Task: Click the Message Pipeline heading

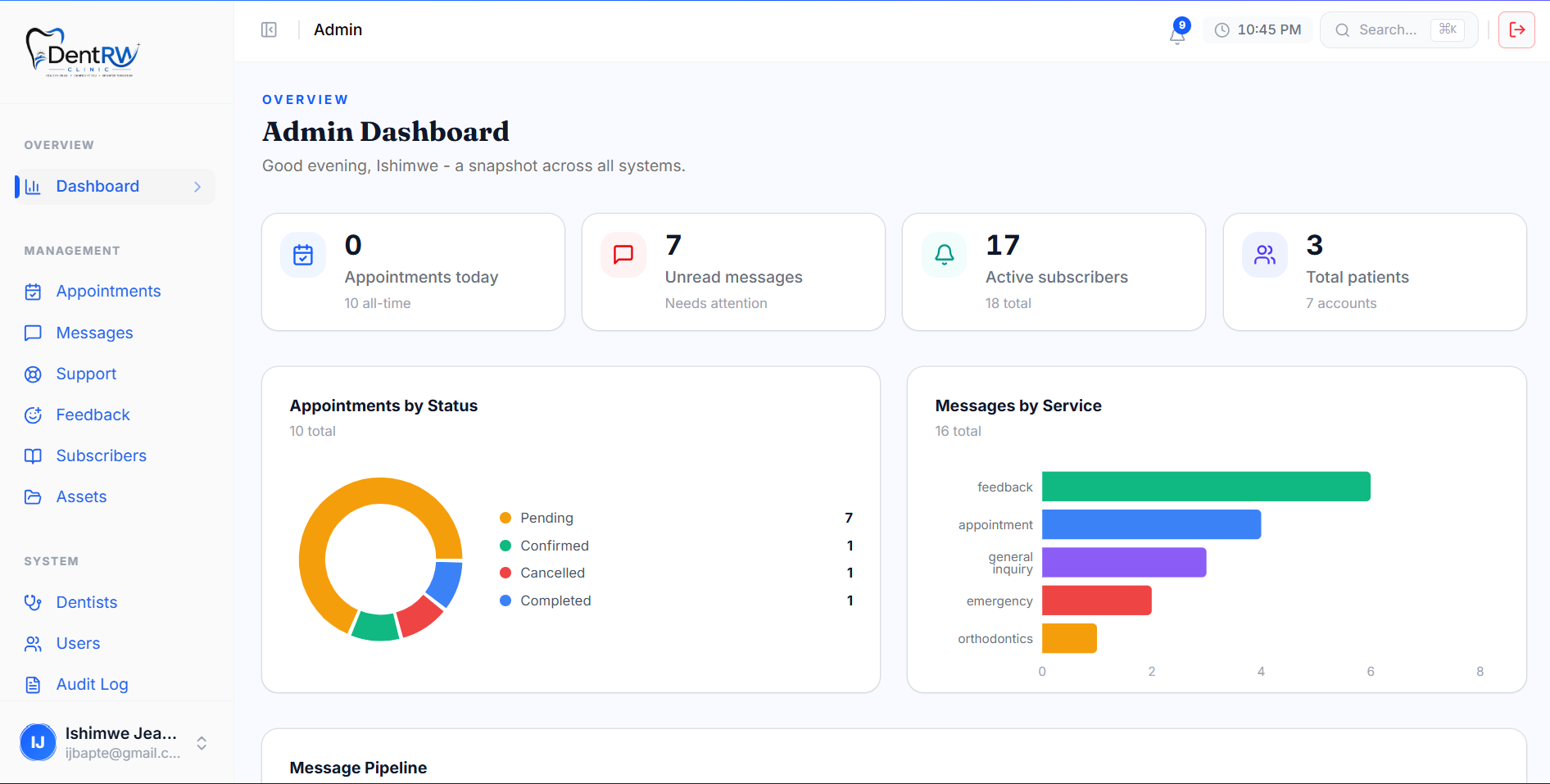Action: coord(358,768)
